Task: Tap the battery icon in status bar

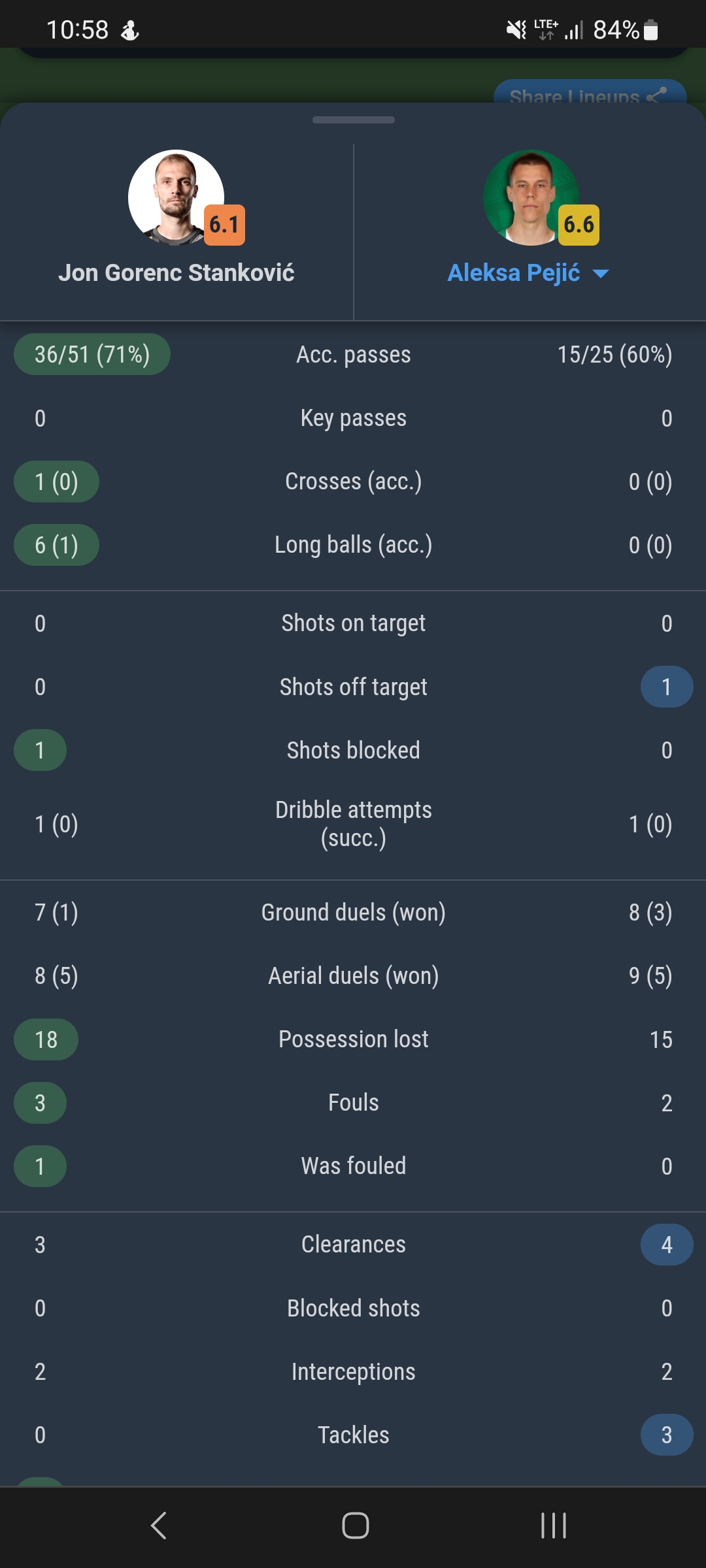Action: click(651, 30)
